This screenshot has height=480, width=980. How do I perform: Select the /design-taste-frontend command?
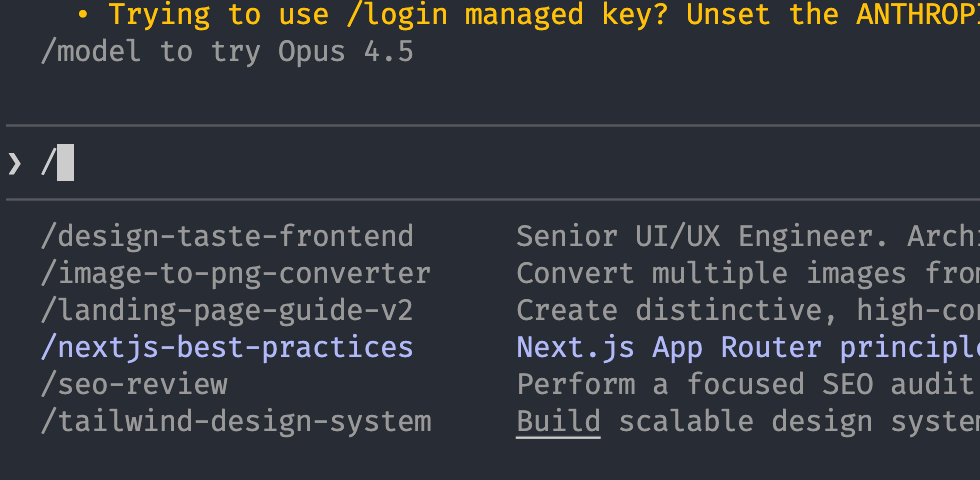[227, 236]
